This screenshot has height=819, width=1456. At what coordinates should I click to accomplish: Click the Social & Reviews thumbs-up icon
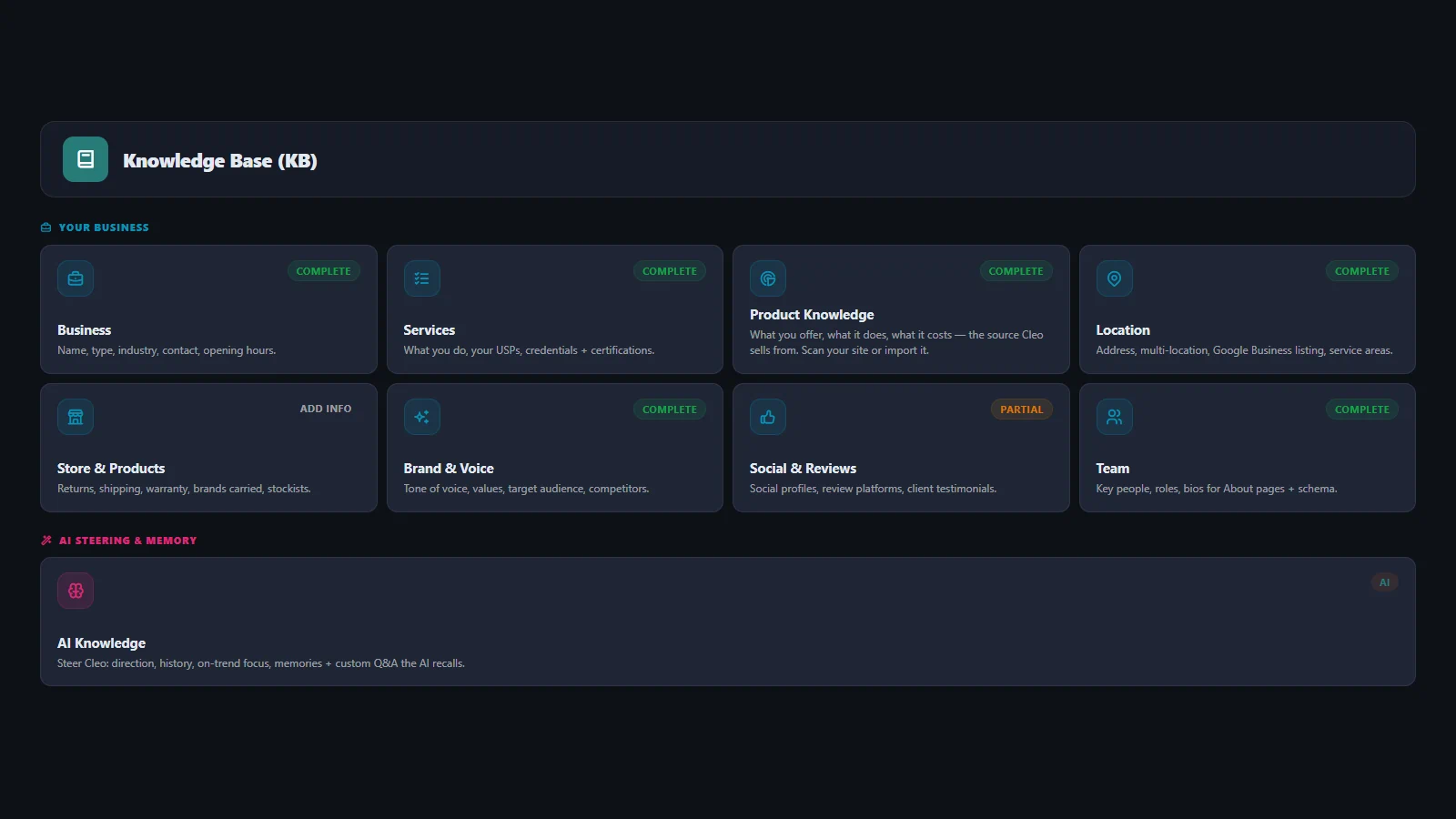pyautogui.click(x=768, y=417)
